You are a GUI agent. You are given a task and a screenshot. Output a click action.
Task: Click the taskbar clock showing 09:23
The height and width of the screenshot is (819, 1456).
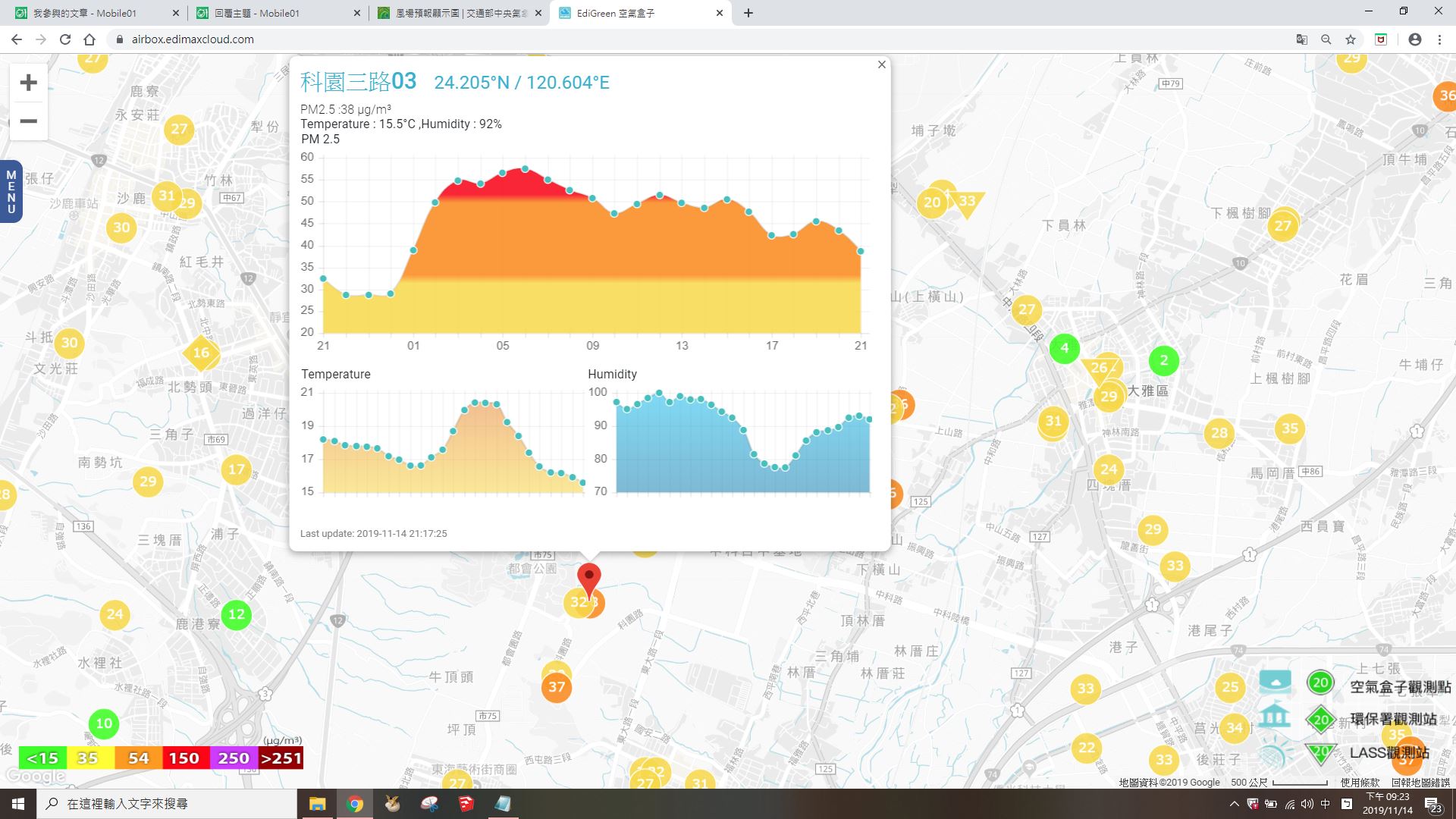[x=1388, y=804]
